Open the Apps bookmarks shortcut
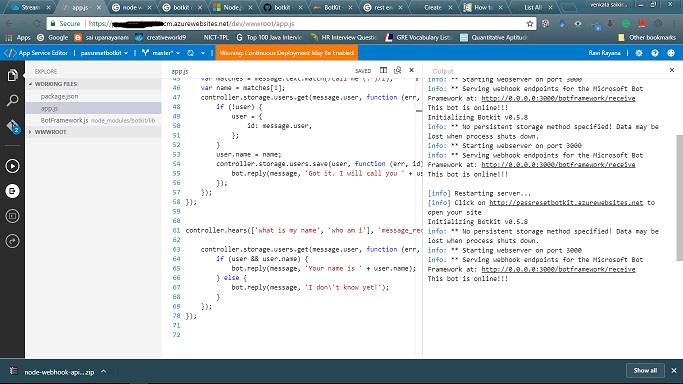This screenshot has width=683, height=384. pyautogui.click(x=18, y=37)
